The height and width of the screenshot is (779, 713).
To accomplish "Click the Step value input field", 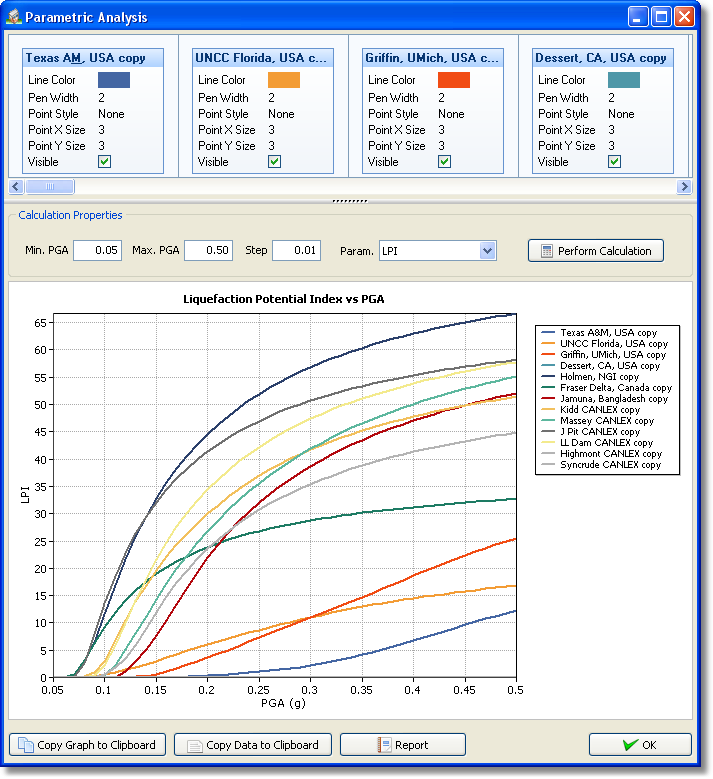I will (x=296, y=250).
